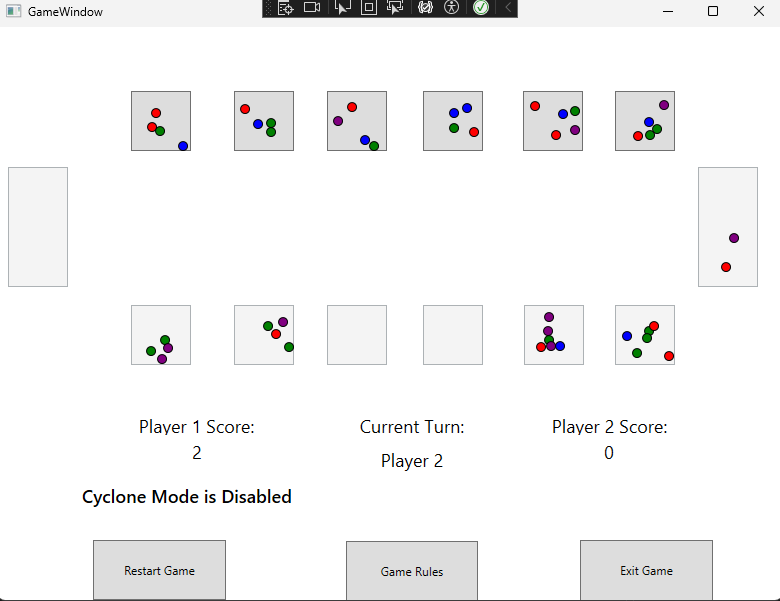Select the first empty bottom-row pit

pos(357,335)
